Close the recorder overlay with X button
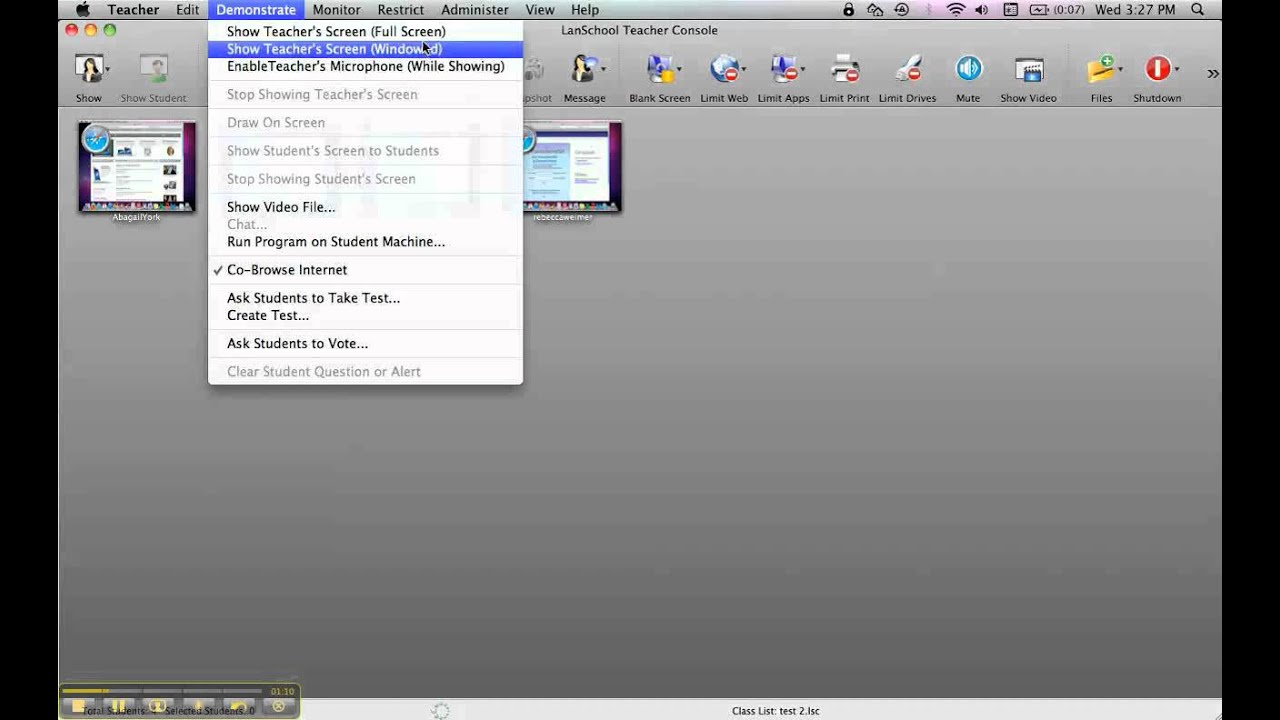Image resolution: width=1280 pixels, height=720 pixels. click(x=279, y=706)
